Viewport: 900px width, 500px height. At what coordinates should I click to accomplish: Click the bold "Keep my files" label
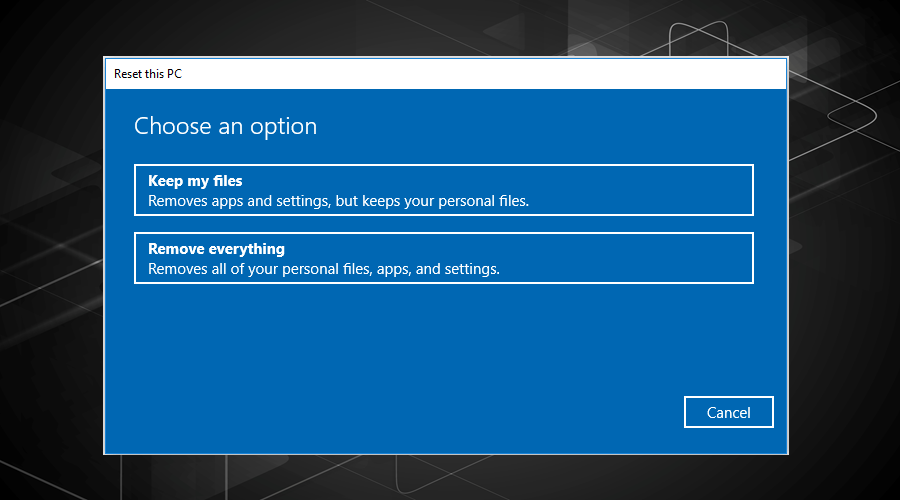pyautogui.click(x=195, y=181)
